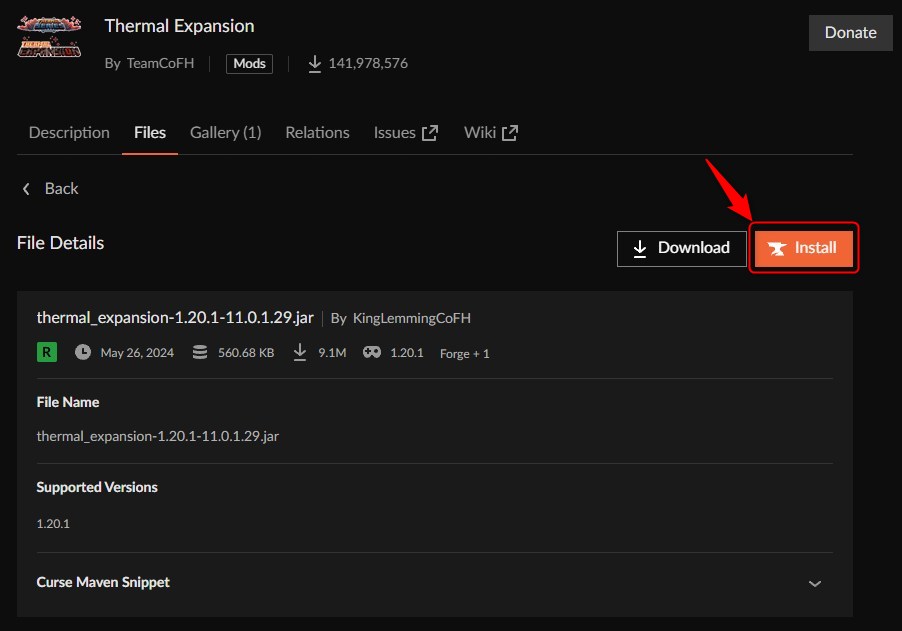The height and width of the screenshot is (631, 902).
Task: Click the Donate button
Action: [851, 33]
